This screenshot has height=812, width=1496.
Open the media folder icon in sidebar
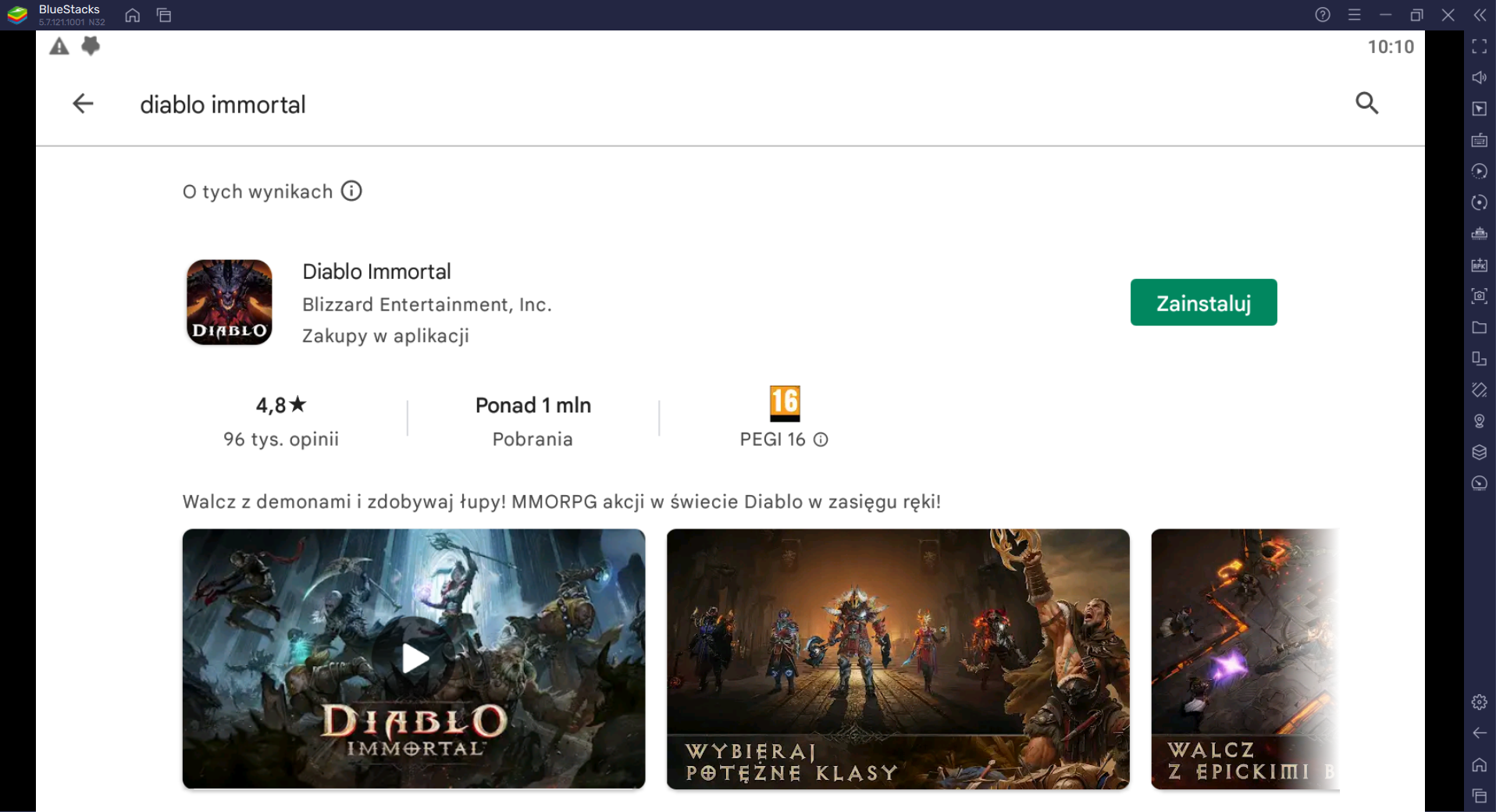[1479, 328]
